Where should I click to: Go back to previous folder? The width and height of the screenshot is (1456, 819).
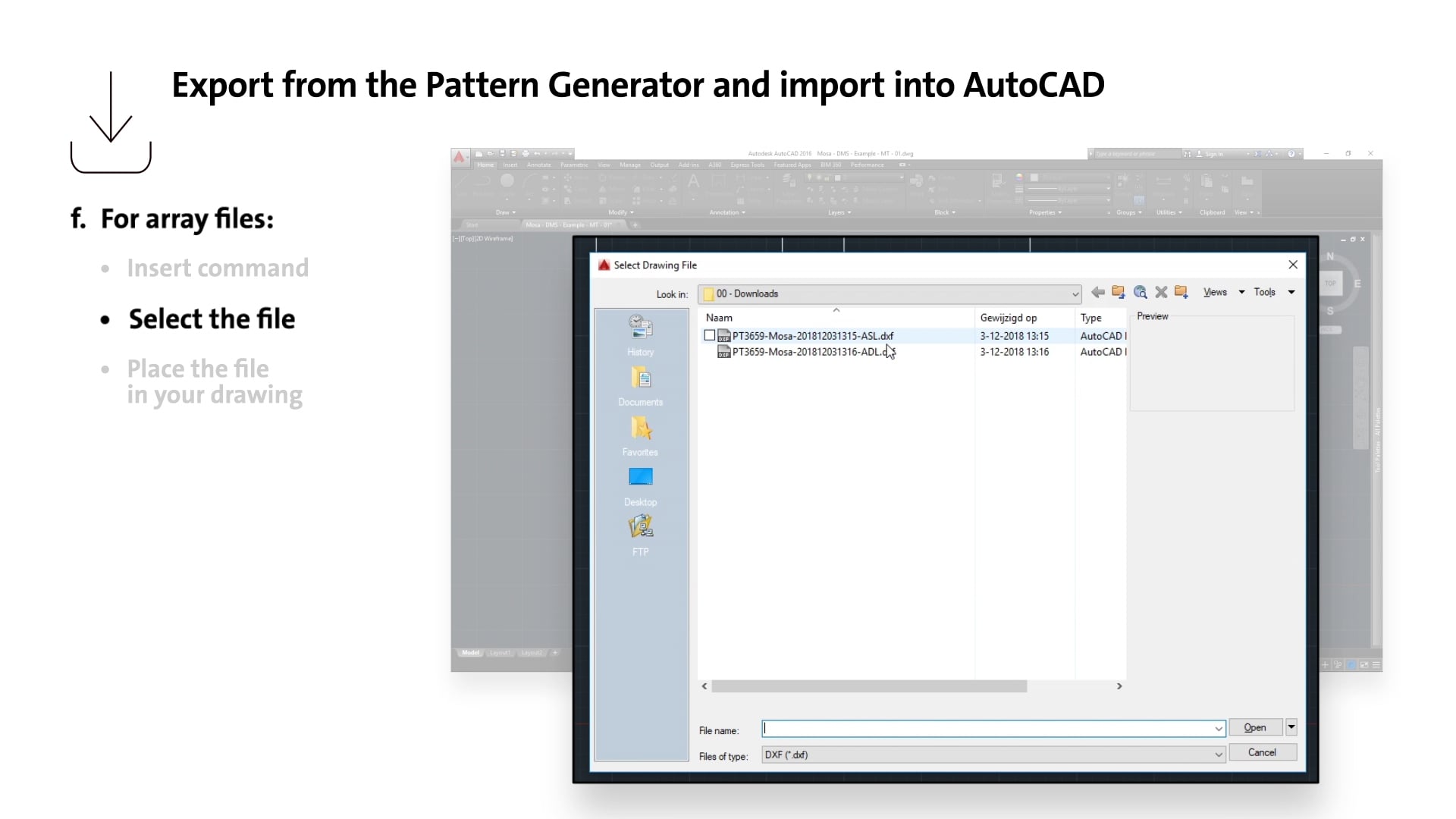pos(1097,292)
